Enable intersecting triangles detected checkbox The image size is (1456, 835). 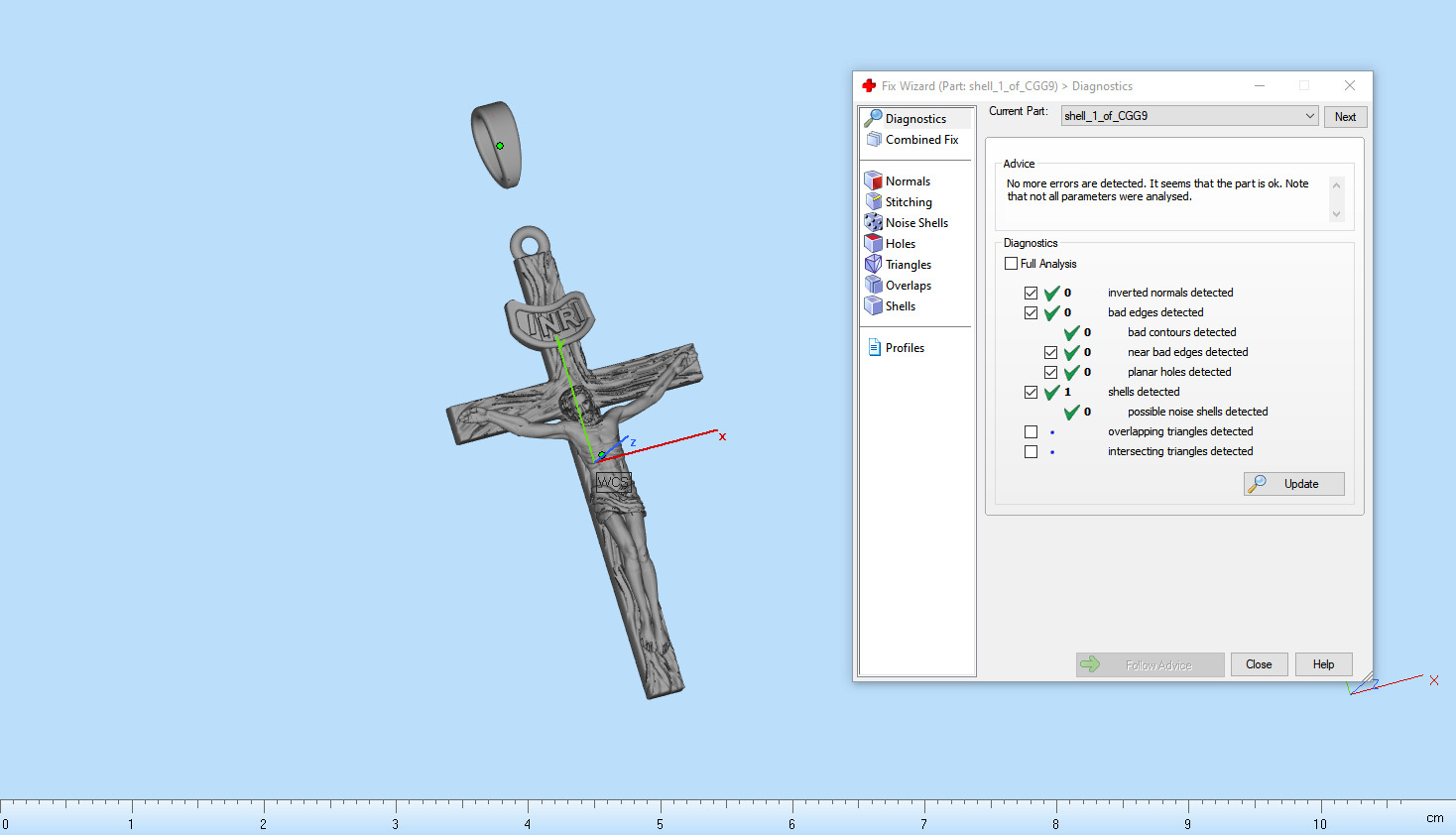[1031, 451]
